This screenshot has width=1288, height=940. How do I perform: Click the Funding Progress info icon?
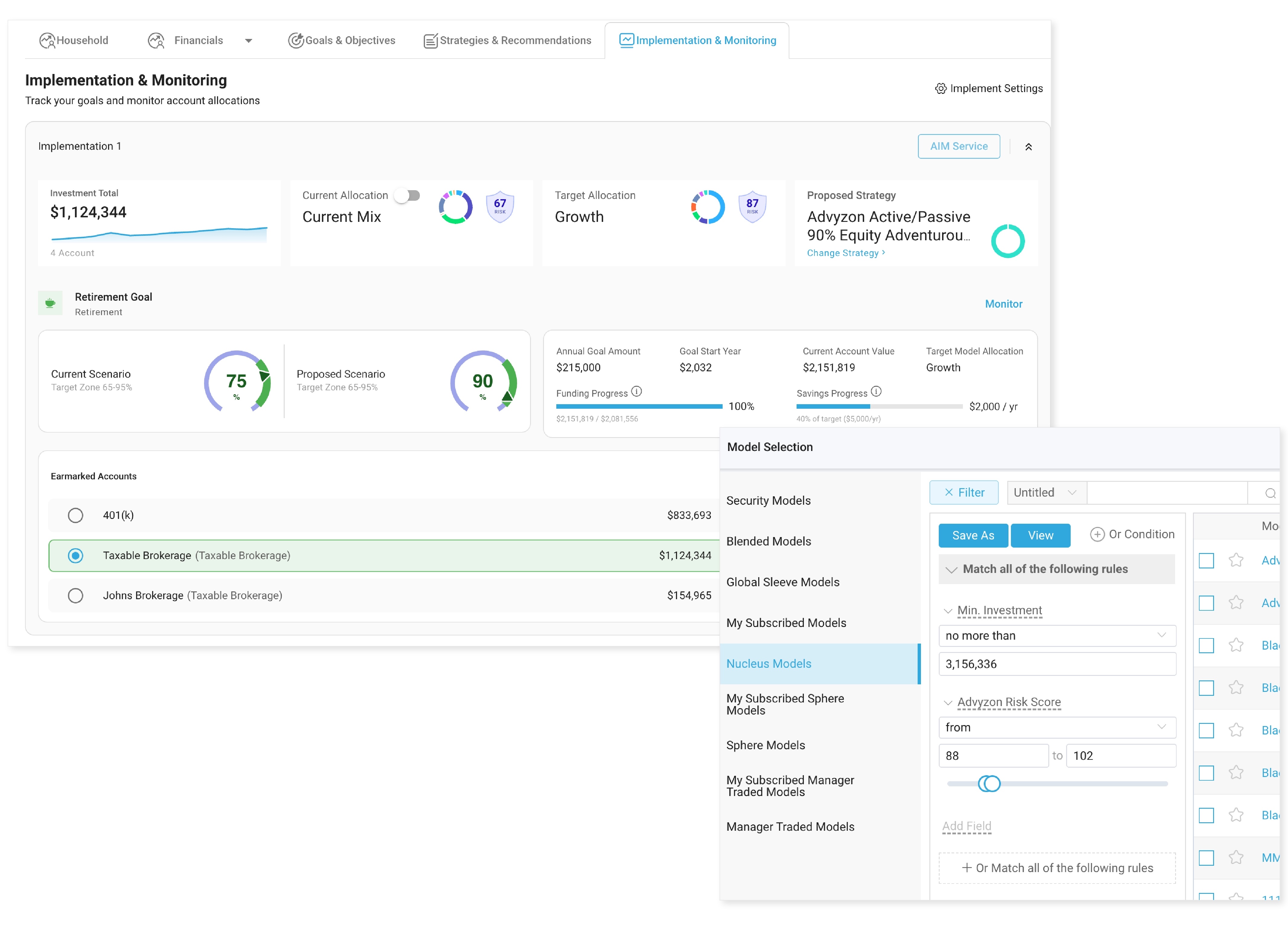[636, 392]
